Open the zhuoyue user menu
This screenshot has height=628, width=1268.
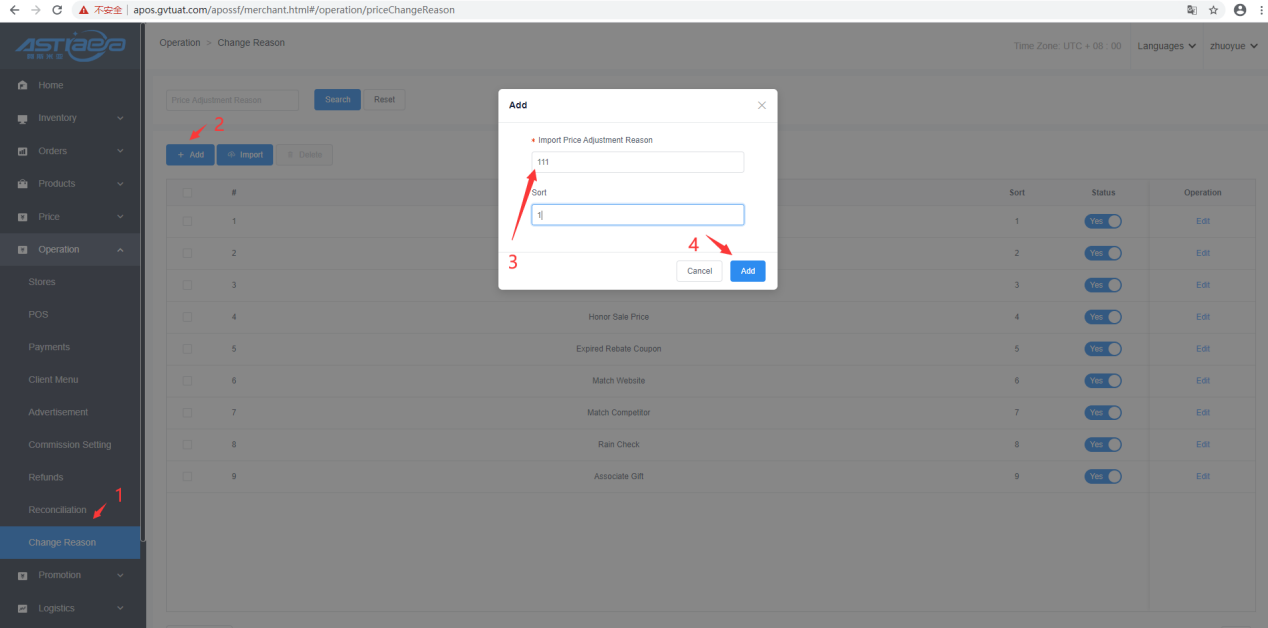click(x=1233, y=46)
